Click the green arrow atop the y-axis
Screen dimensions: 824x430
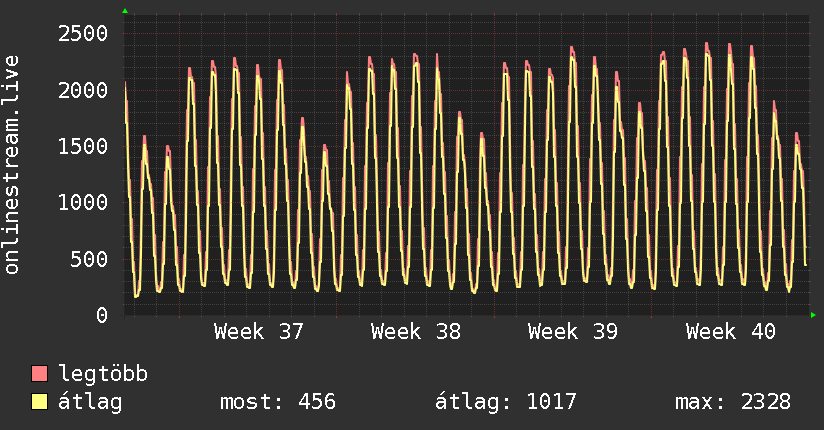coord(125,11)
